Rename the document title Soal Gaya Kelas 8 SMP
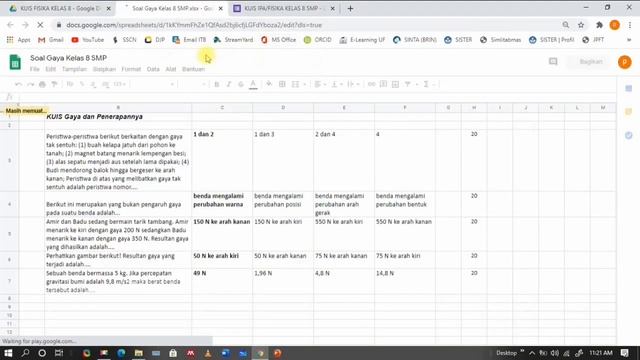 pos(68,58)
